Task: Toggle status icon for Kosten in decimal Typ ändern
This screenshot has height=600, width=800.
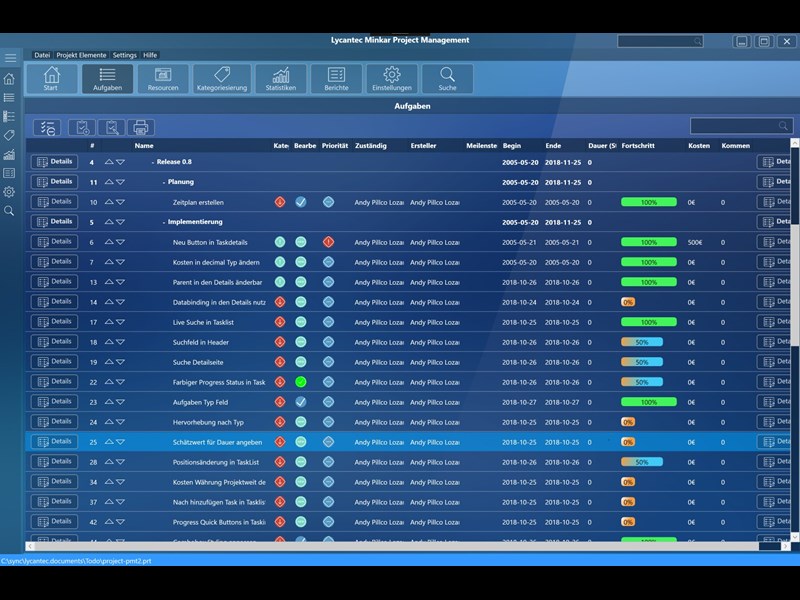Action: click(301, 262)
